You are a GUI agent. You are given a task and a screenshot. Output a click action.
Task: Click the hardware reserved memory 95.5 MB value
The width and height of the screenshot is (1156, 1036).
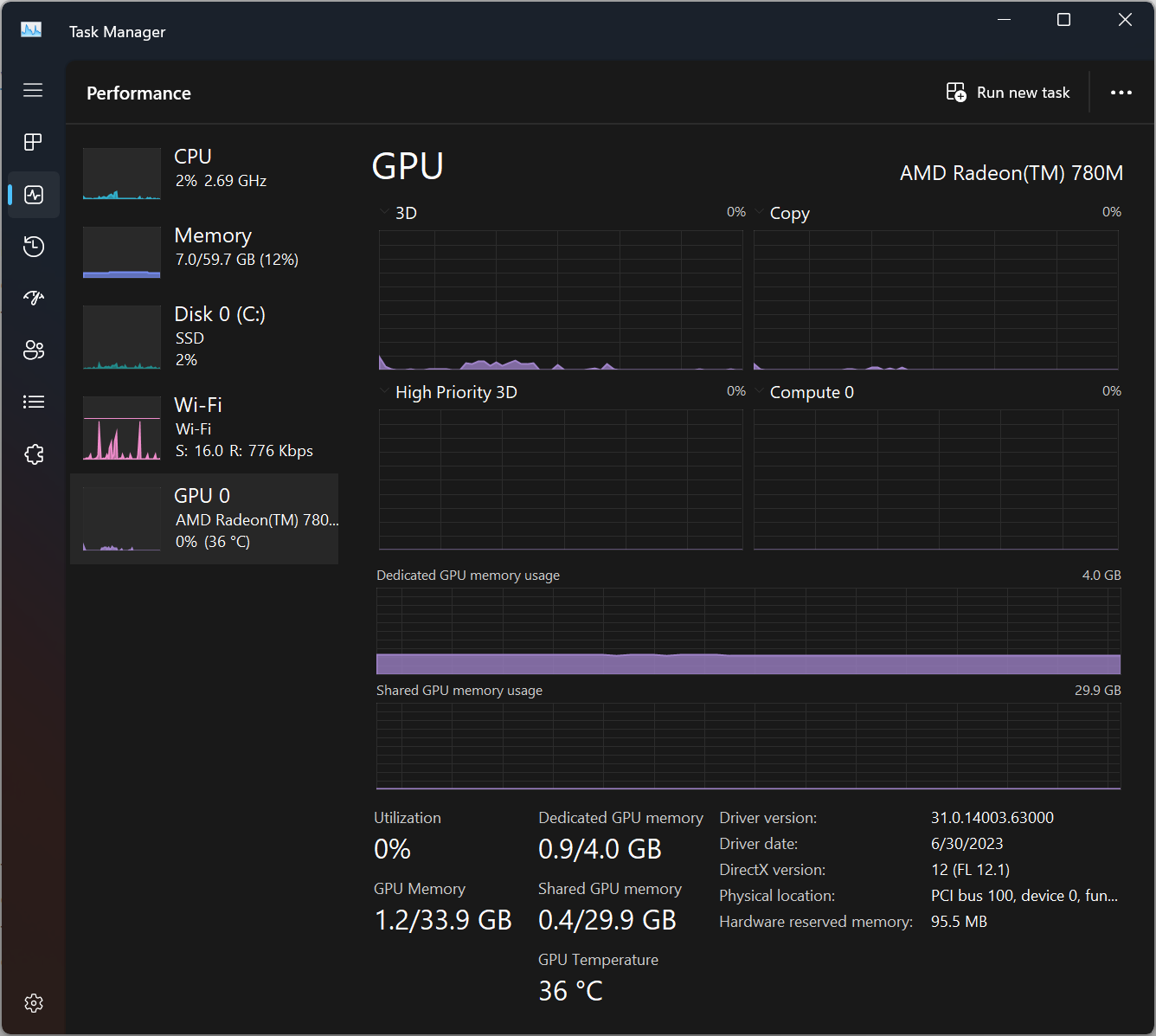point(959,922)
